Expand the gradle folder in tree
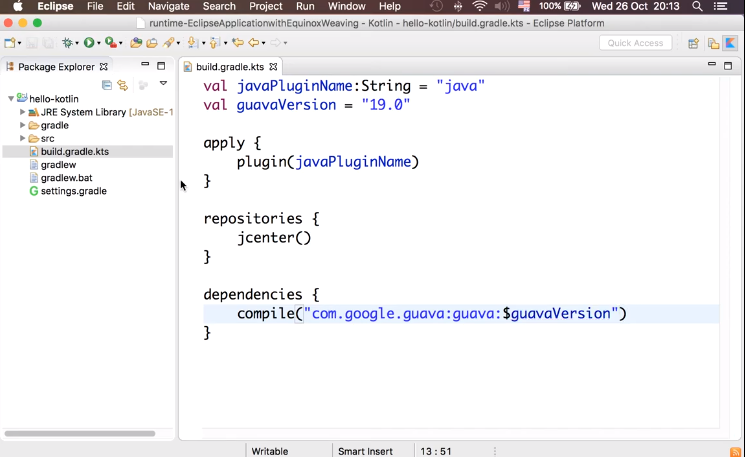The width and height of the screenshot is (745, 457). (x=22, y=126)
